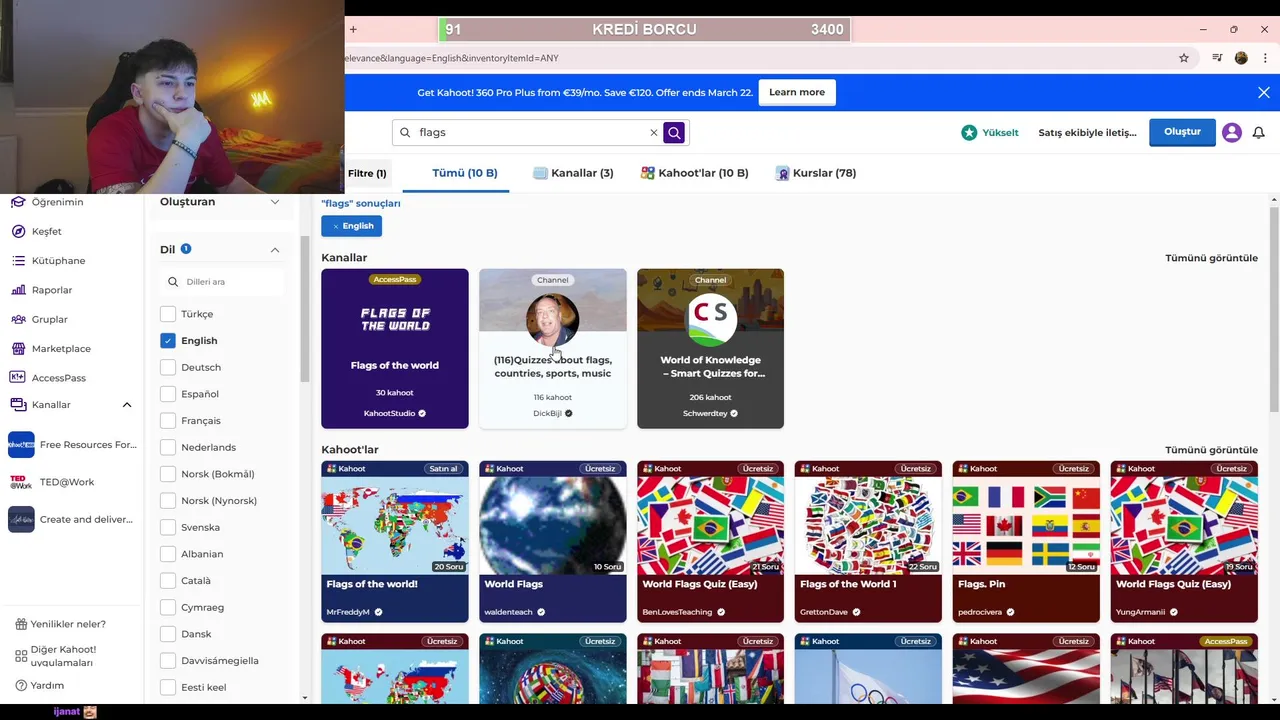This screenshot has width=1280, height=720.
Task: Open BenLovesTeaching World Flags Quiz
Action: pos(710,541)
